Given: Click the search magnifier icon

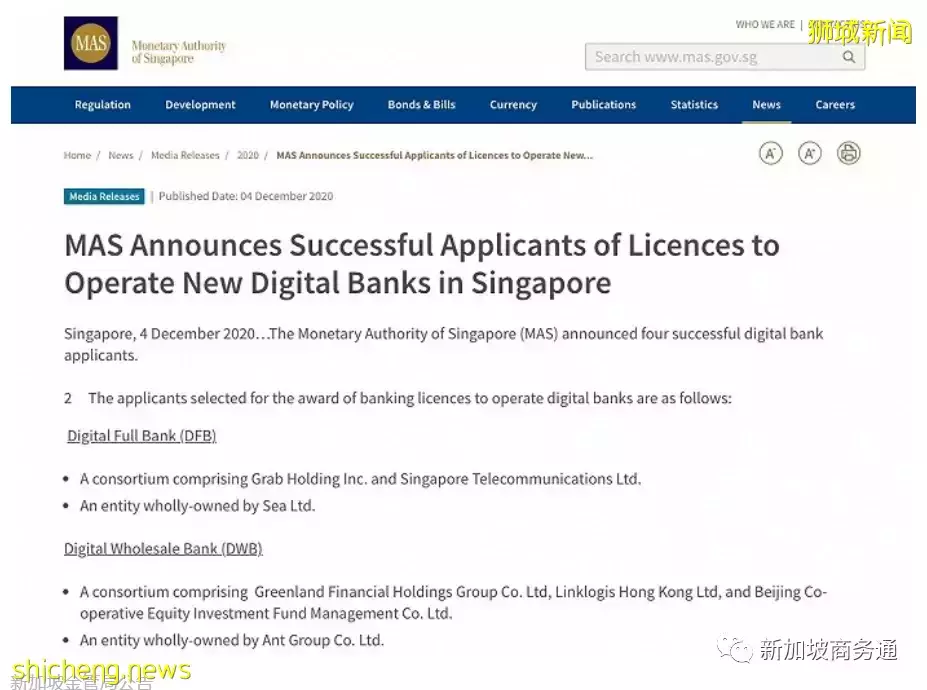Looking at the screenshot, I should [x=848, y=57].
